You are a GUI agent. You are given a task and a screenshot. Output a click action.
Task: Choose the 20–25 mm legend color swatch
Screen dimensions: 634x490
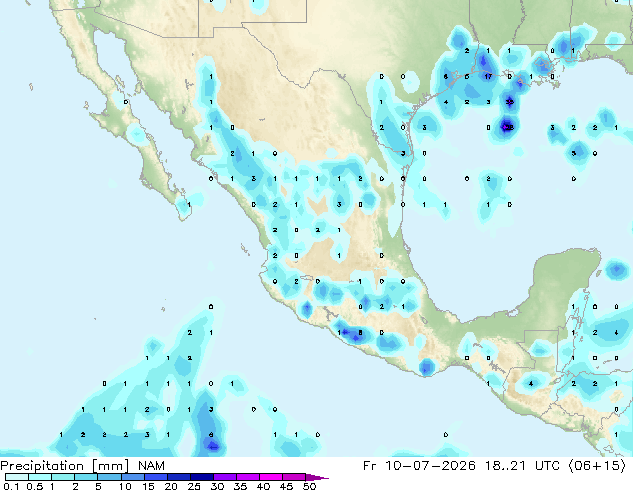179,477
